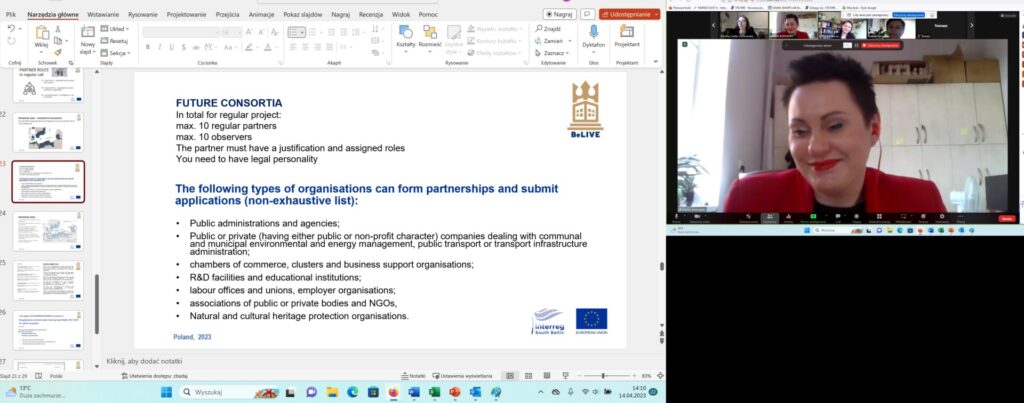Click the Undo arrow icon
The height and width of the screenshot is (403, 1024).
point(12,29)
